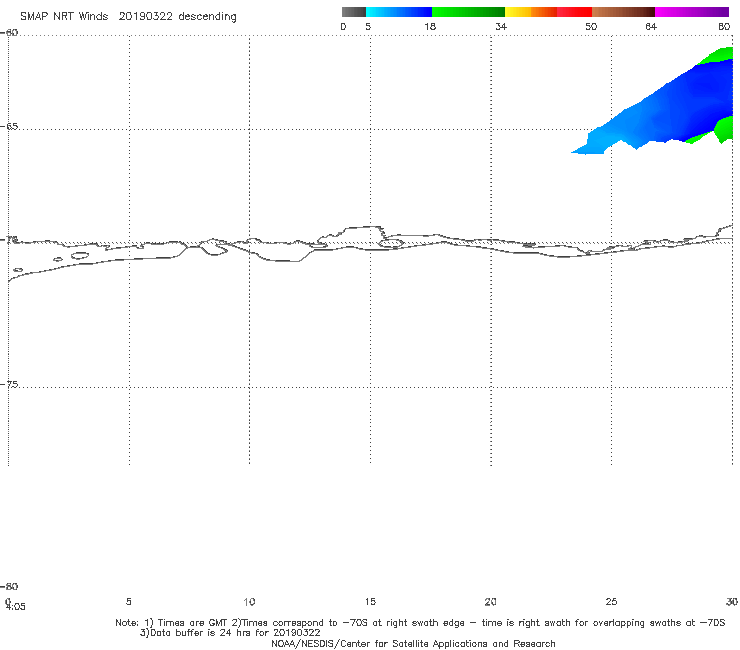The height and width of the screenshot is (650, 740).
Task: Click the NOAA/NESDIS credit line
Action: click(413, 644)
